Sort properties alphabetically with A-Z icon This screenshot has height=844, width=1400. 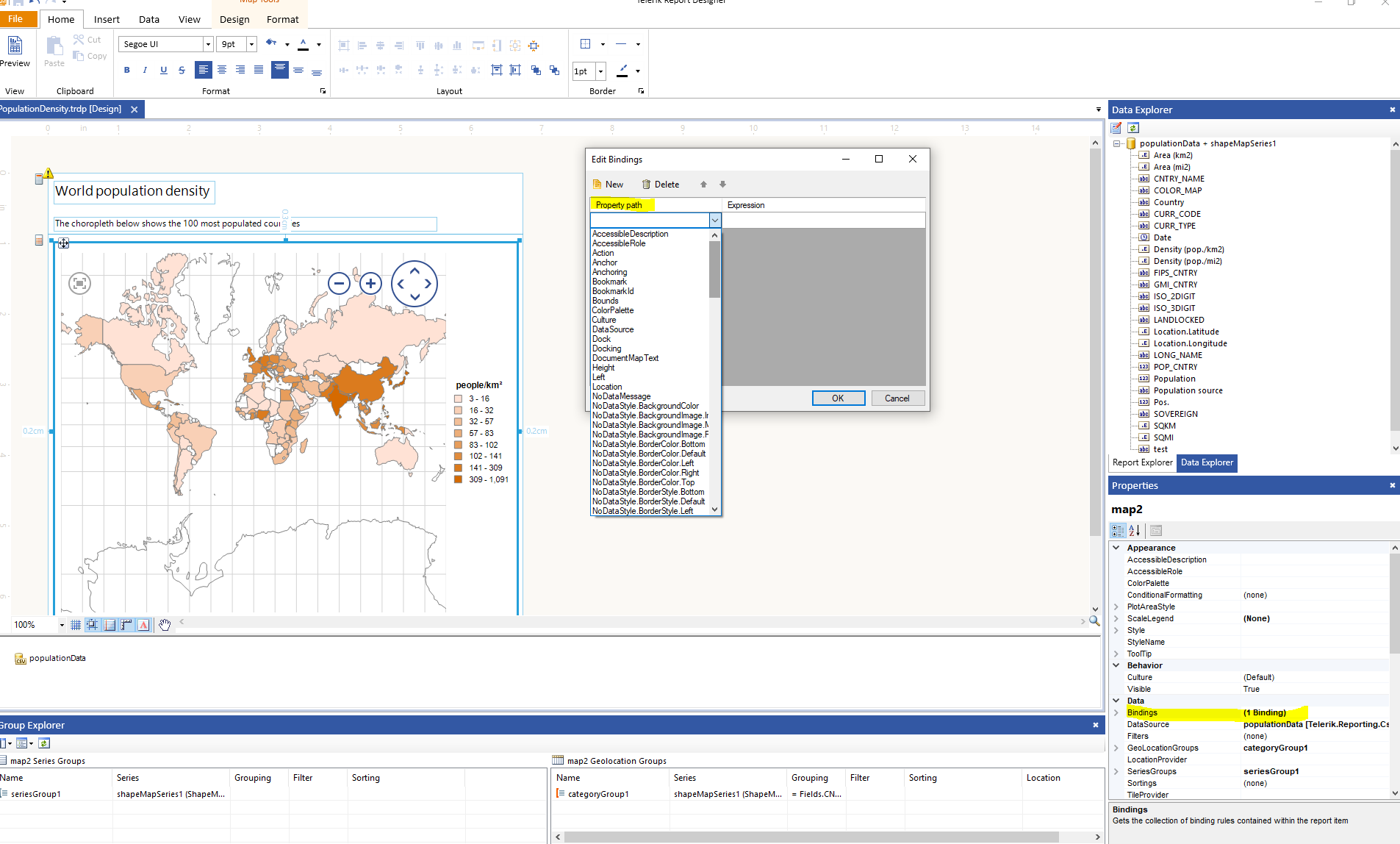click(x=1135, y=530)
